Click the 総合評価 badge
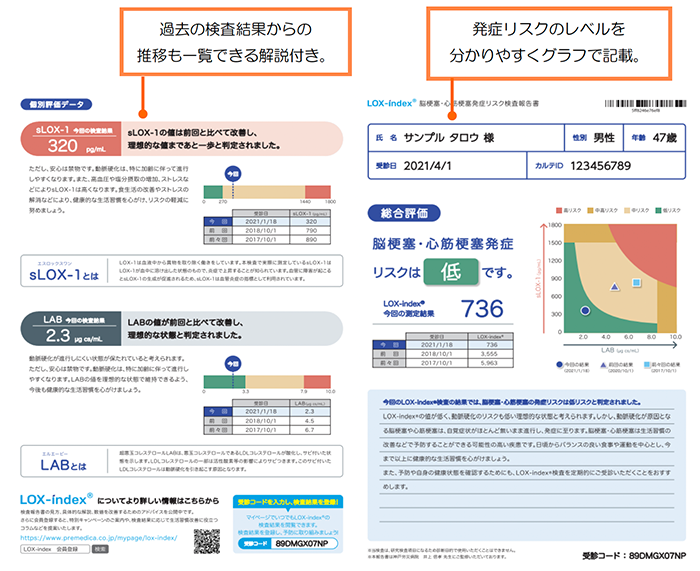 [x=404, y=213]
